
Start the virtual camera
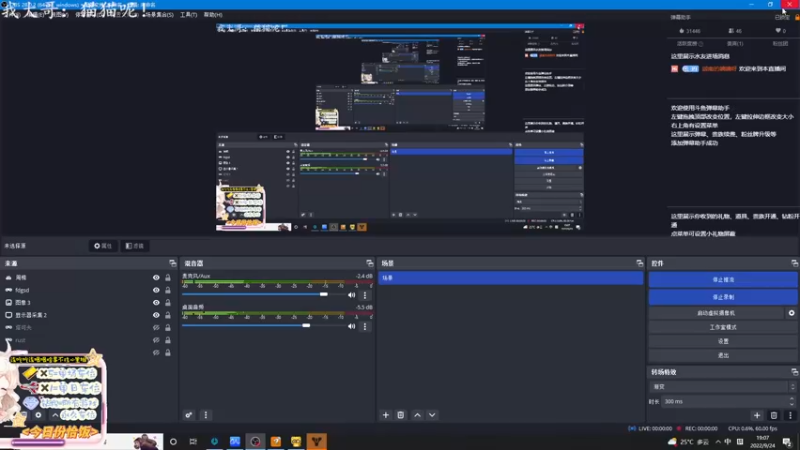(716, 313)
